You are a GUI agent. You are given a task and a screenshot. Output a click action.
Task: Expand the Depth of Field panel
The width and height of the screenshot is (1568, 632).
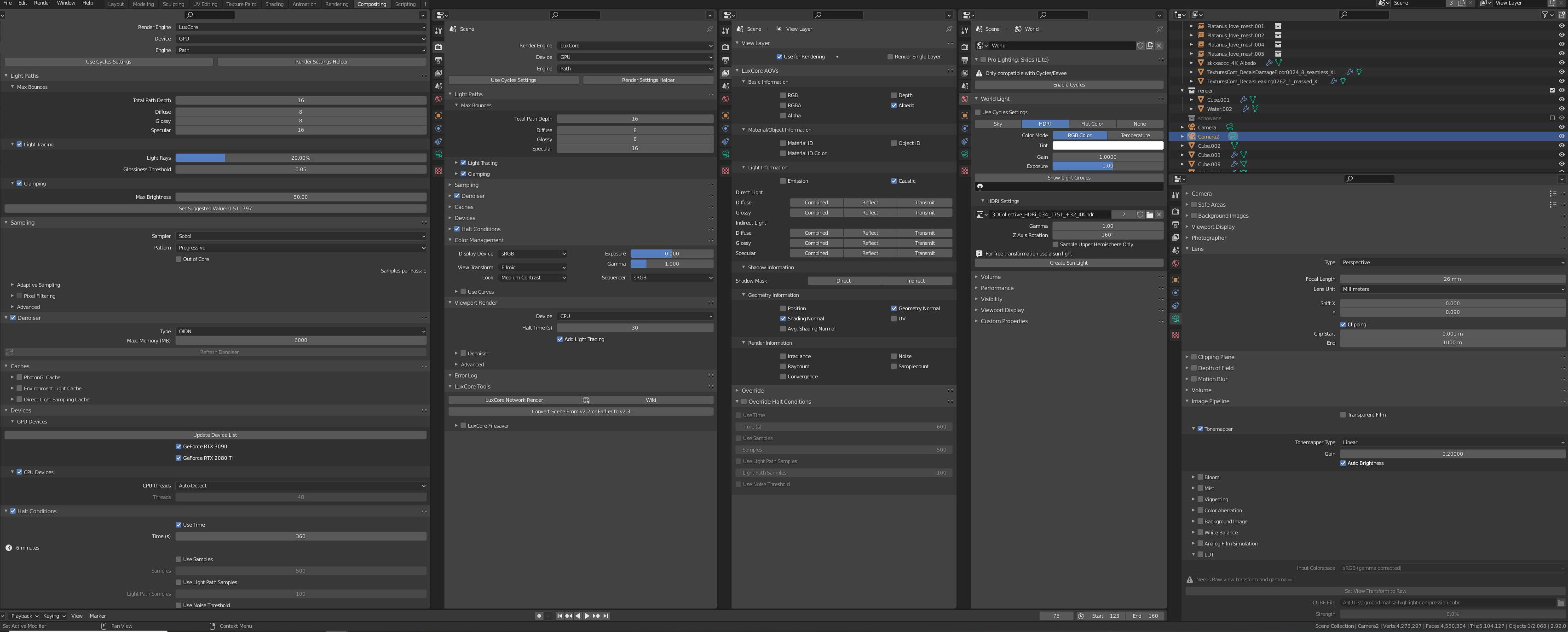tap(1215, 368)
